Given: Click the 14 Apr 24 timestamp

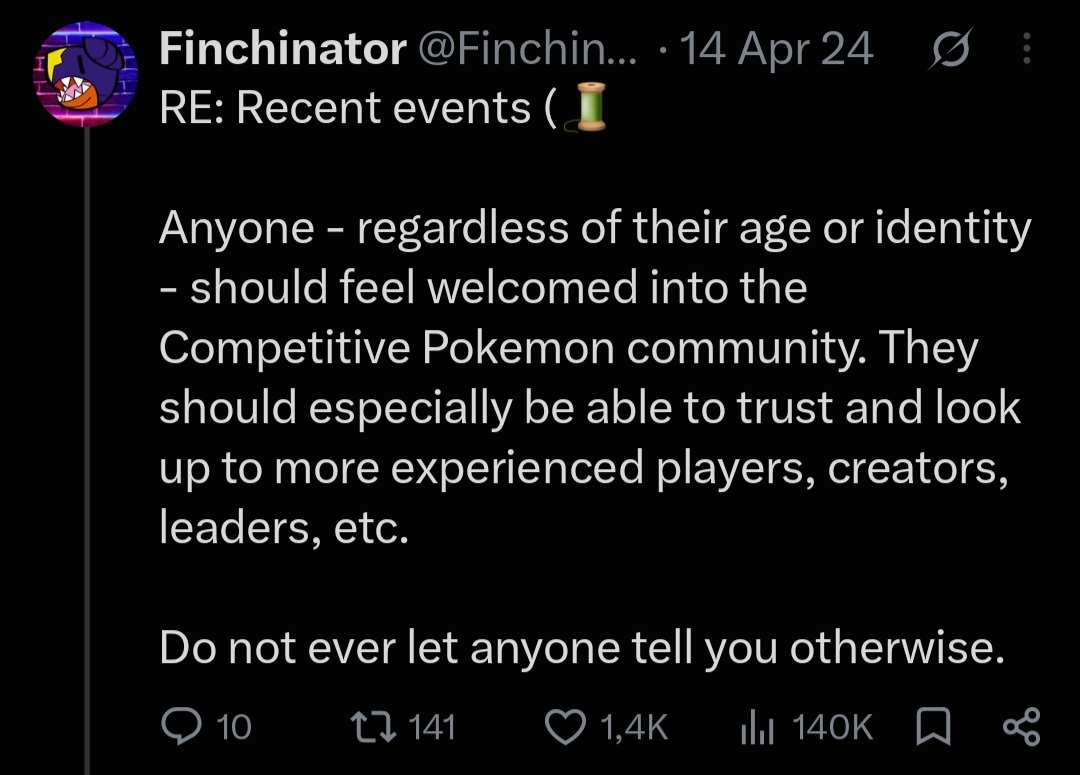Looking at the screenshot, I should point(776,49).
